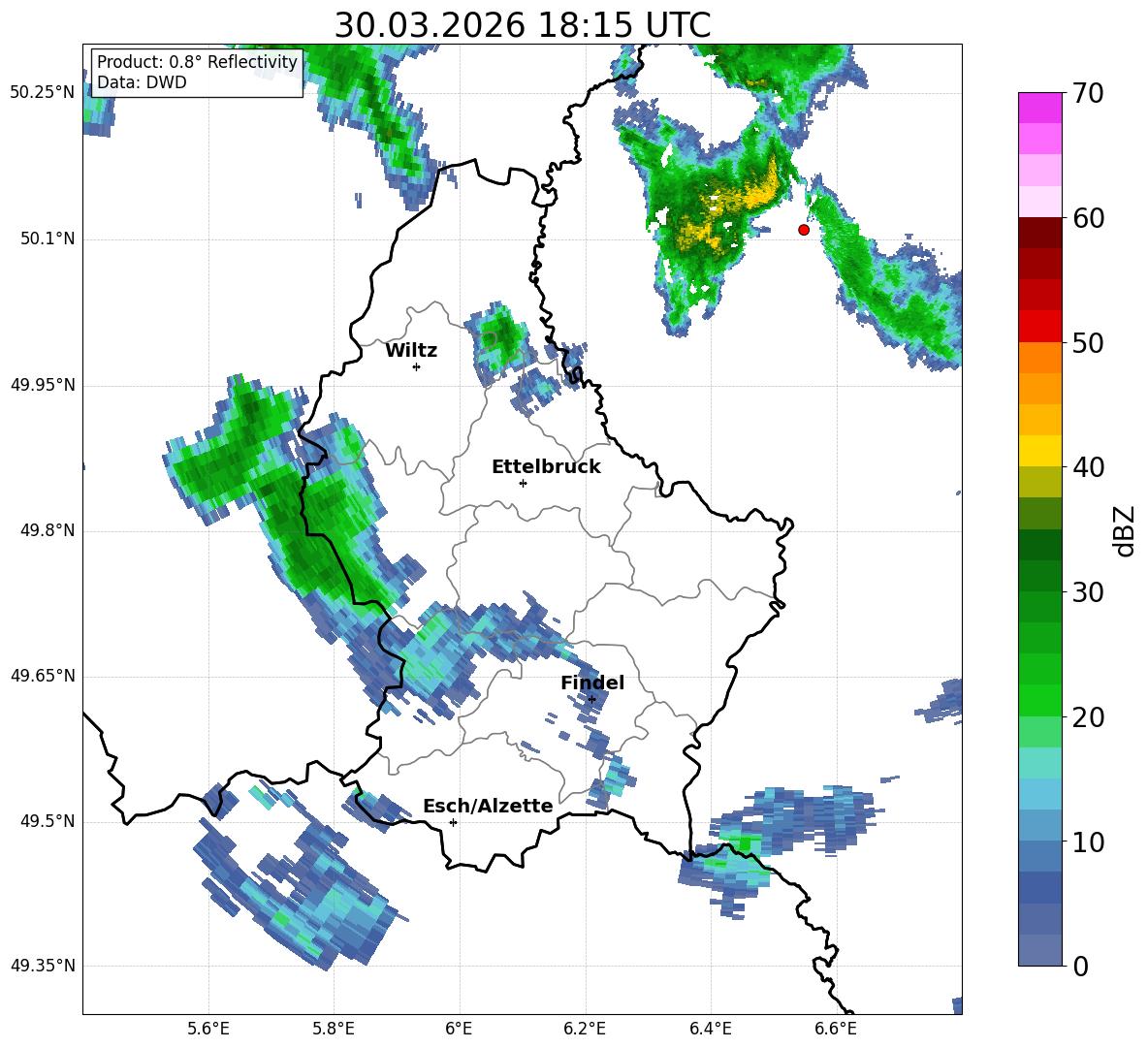The image size is (1148, 1048).
Task: Click the Ettelbruck station cross marker
Action: (523, 483)
